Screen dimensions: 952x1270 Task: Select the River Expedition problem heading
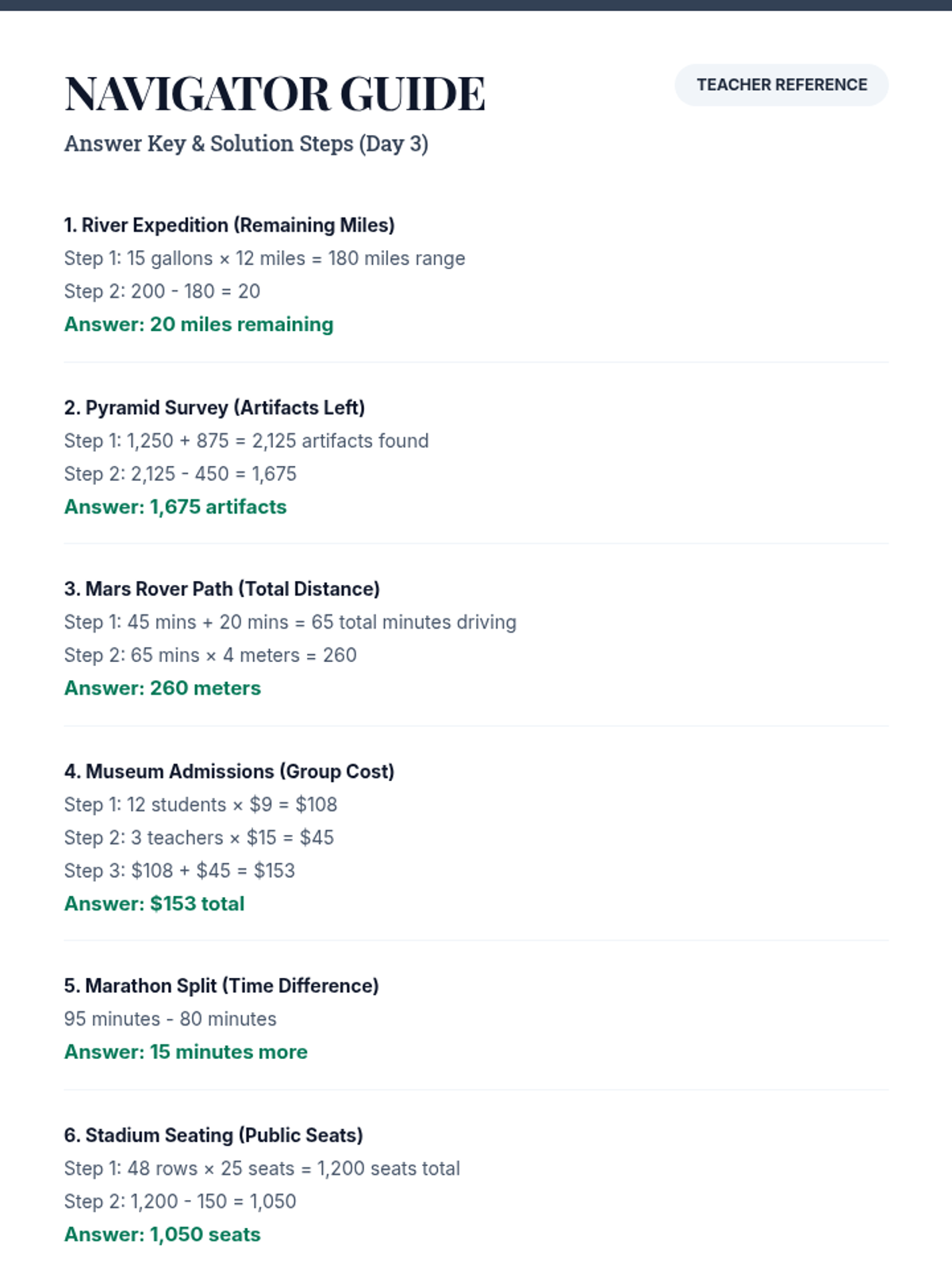[229, 225]
